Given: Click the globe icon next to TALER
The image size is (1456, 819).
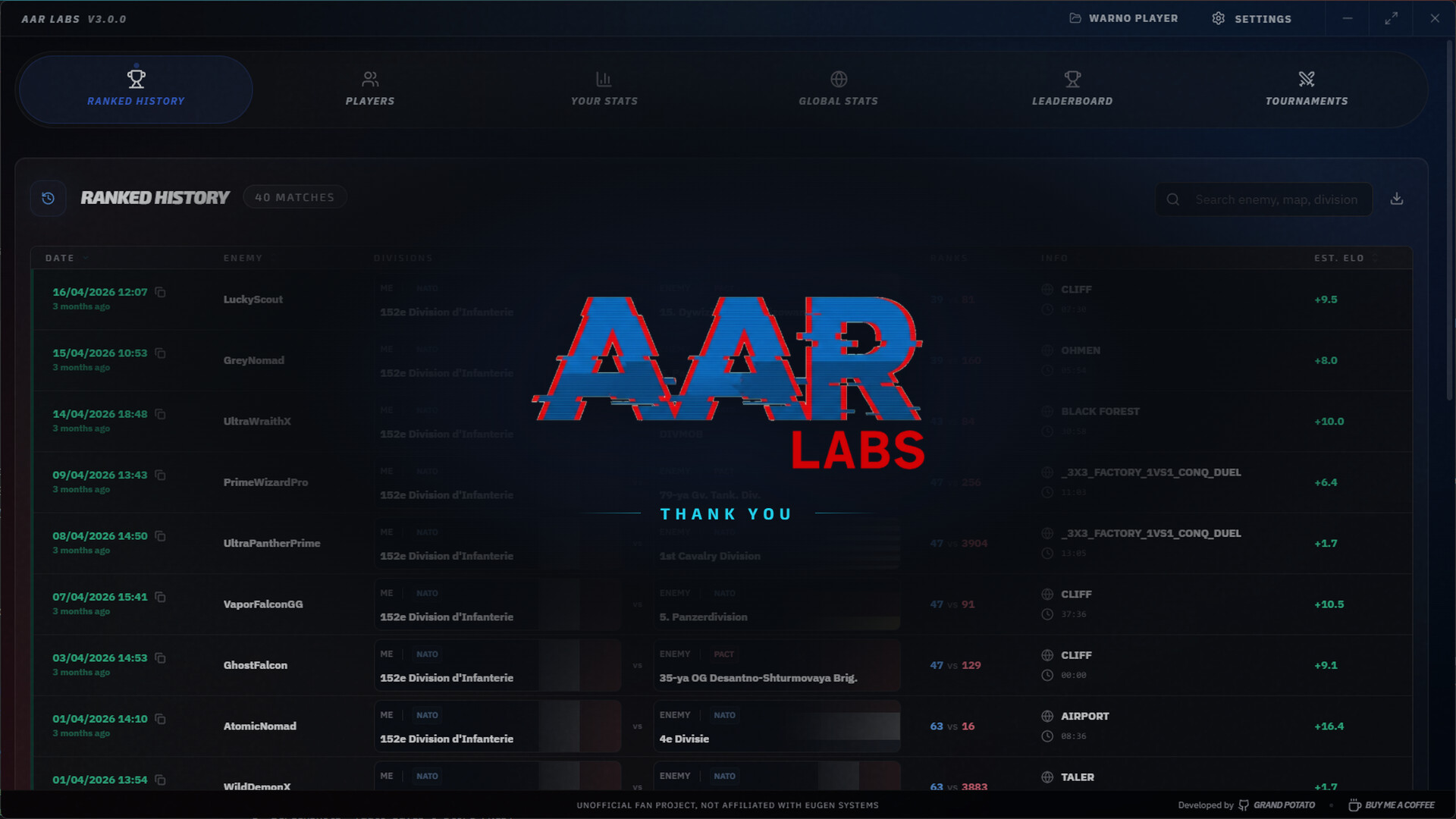Looking at the screenshot, I should pyautogui.click(x=1047, y=777).
